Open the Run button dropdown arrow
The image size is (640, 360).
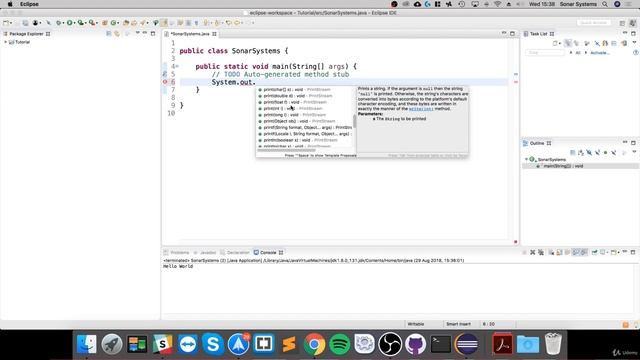pos(74,23)
